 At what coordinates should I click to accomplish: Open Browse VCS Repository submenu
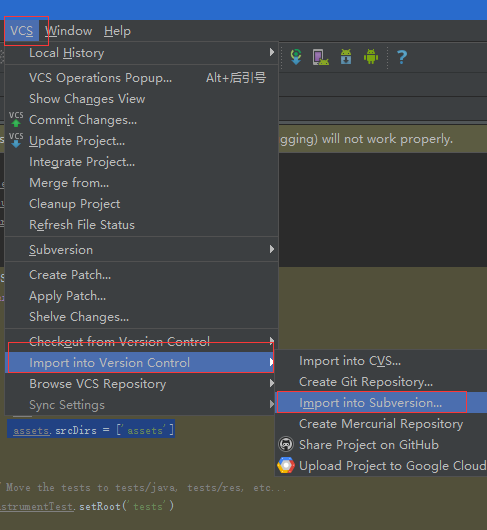140,384
